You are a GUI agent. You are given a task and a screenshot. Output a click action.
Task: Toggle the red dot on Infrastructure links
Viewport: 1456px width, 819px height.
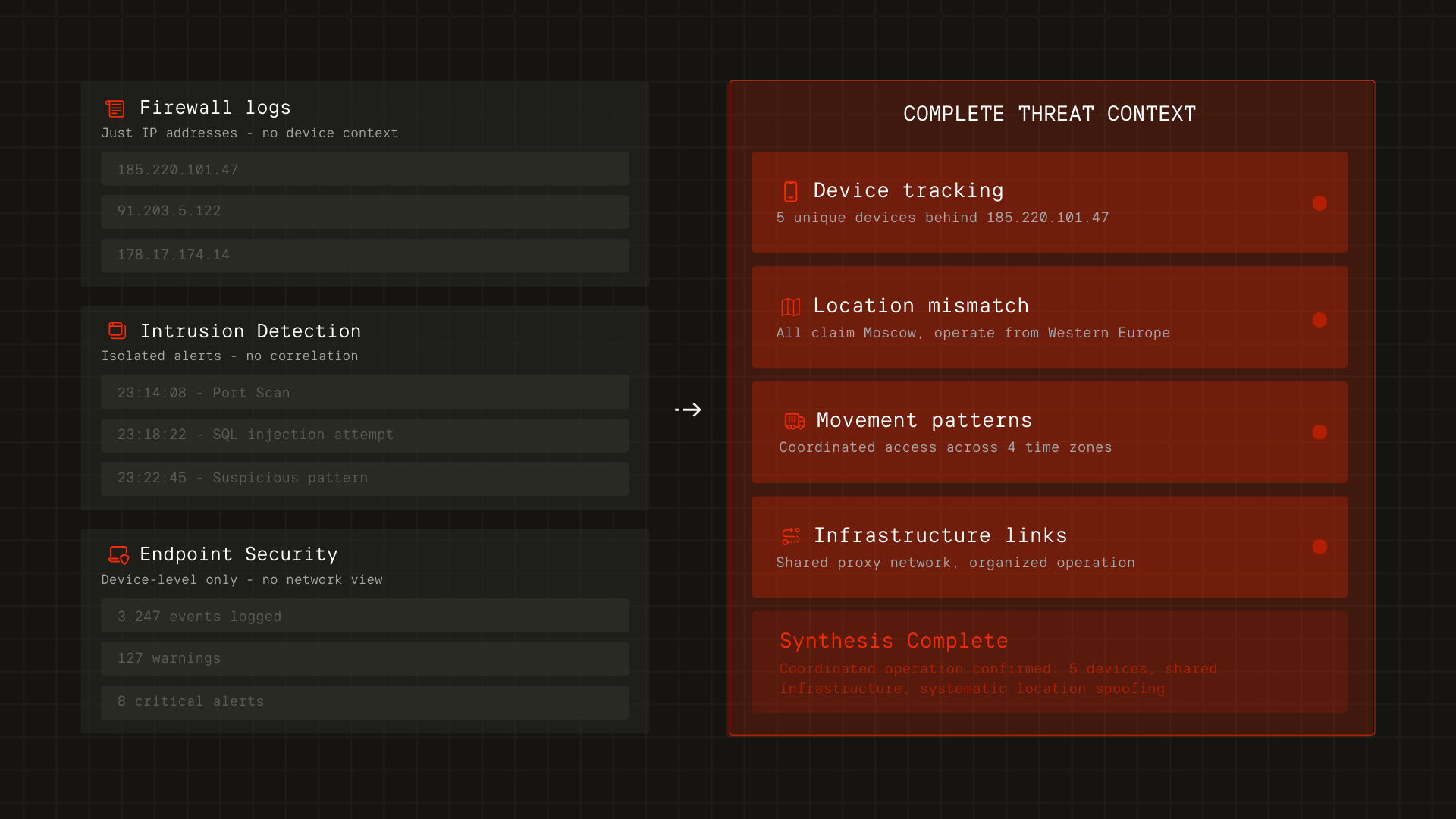tap(1319, 547)
